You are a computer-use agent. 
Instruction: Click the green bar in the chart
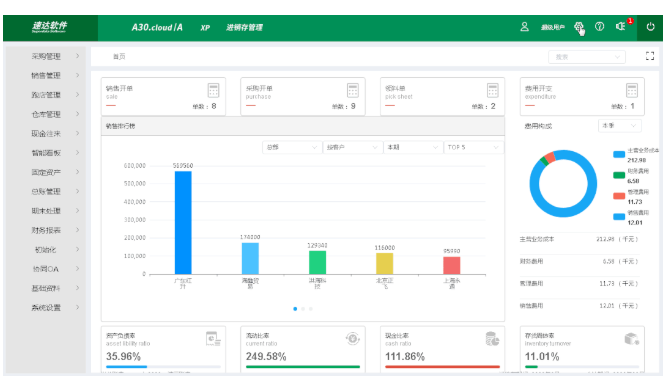pos(317,262)
